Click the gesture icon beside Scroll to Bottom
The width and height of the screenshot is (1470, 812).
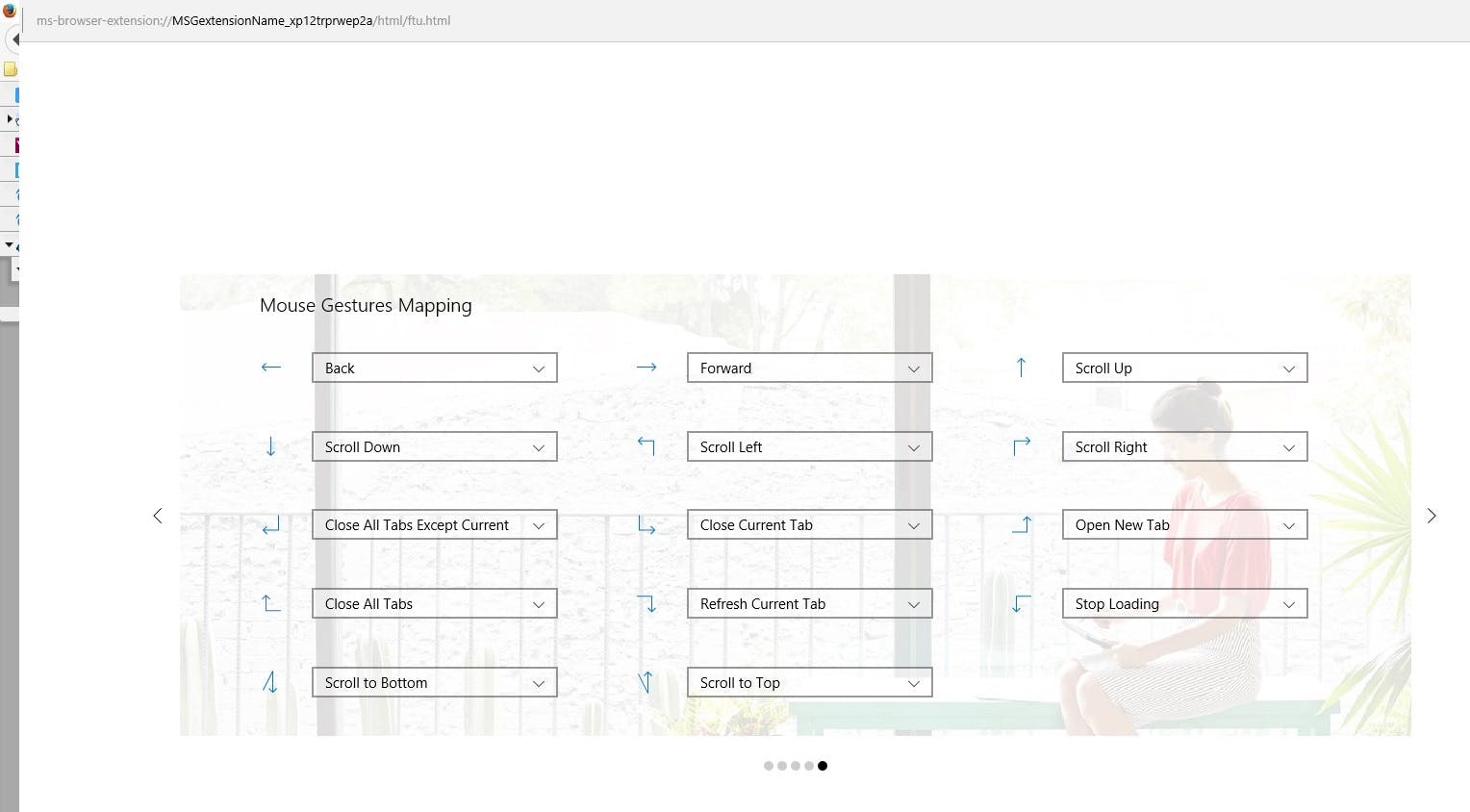[270, 681]
